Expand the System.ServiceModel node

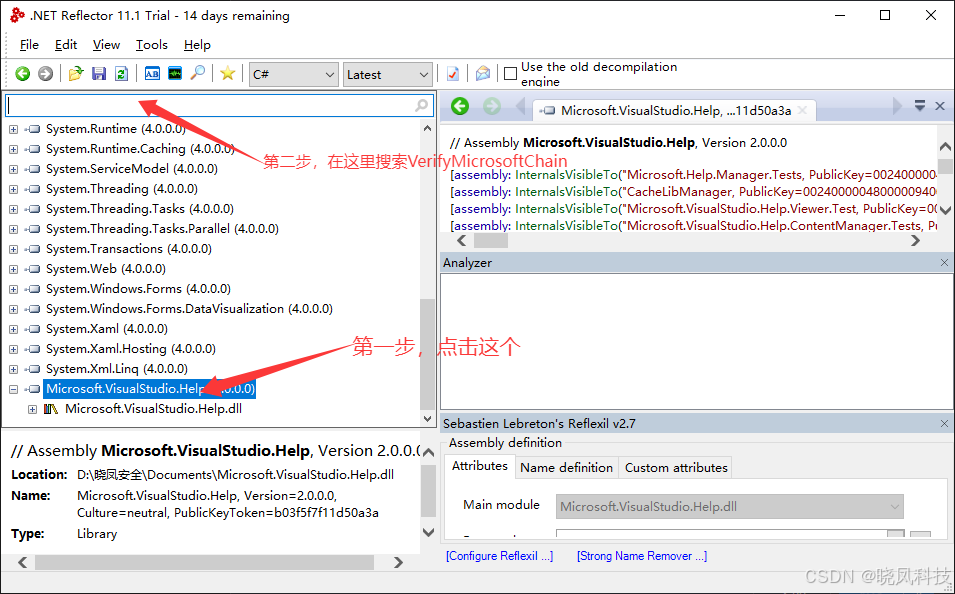[13, 169]
